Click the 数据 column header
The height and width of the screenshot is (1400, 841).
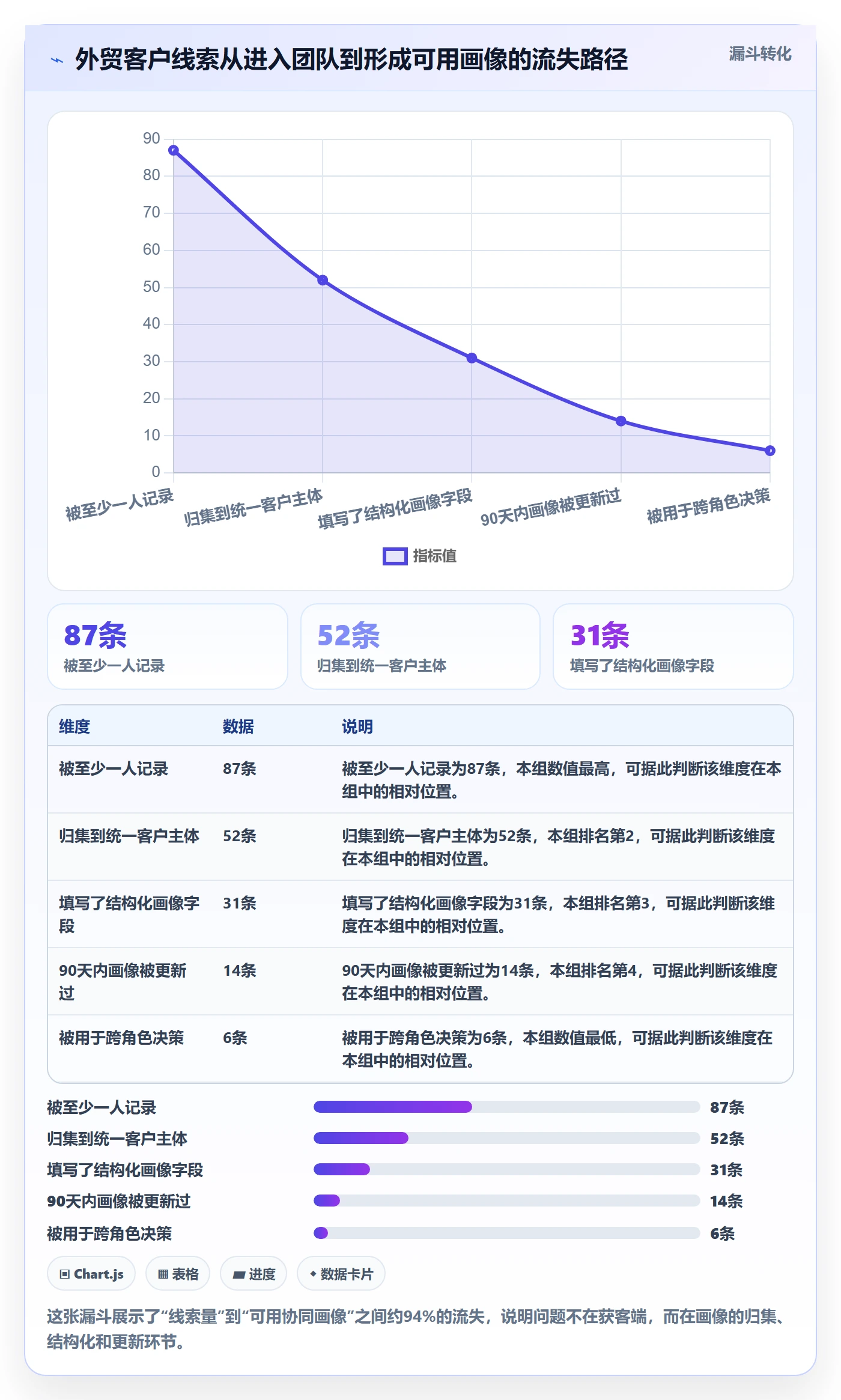238,726
